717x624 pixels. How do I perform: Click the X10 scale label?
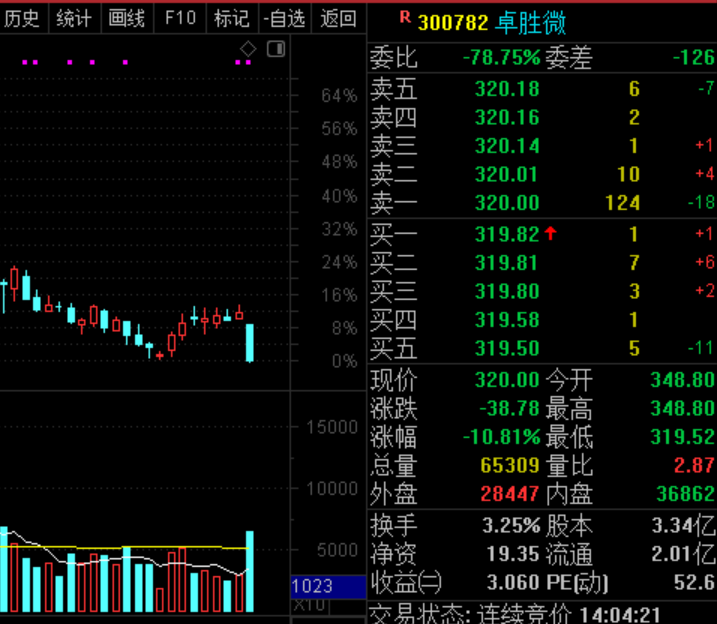(308, 606)
